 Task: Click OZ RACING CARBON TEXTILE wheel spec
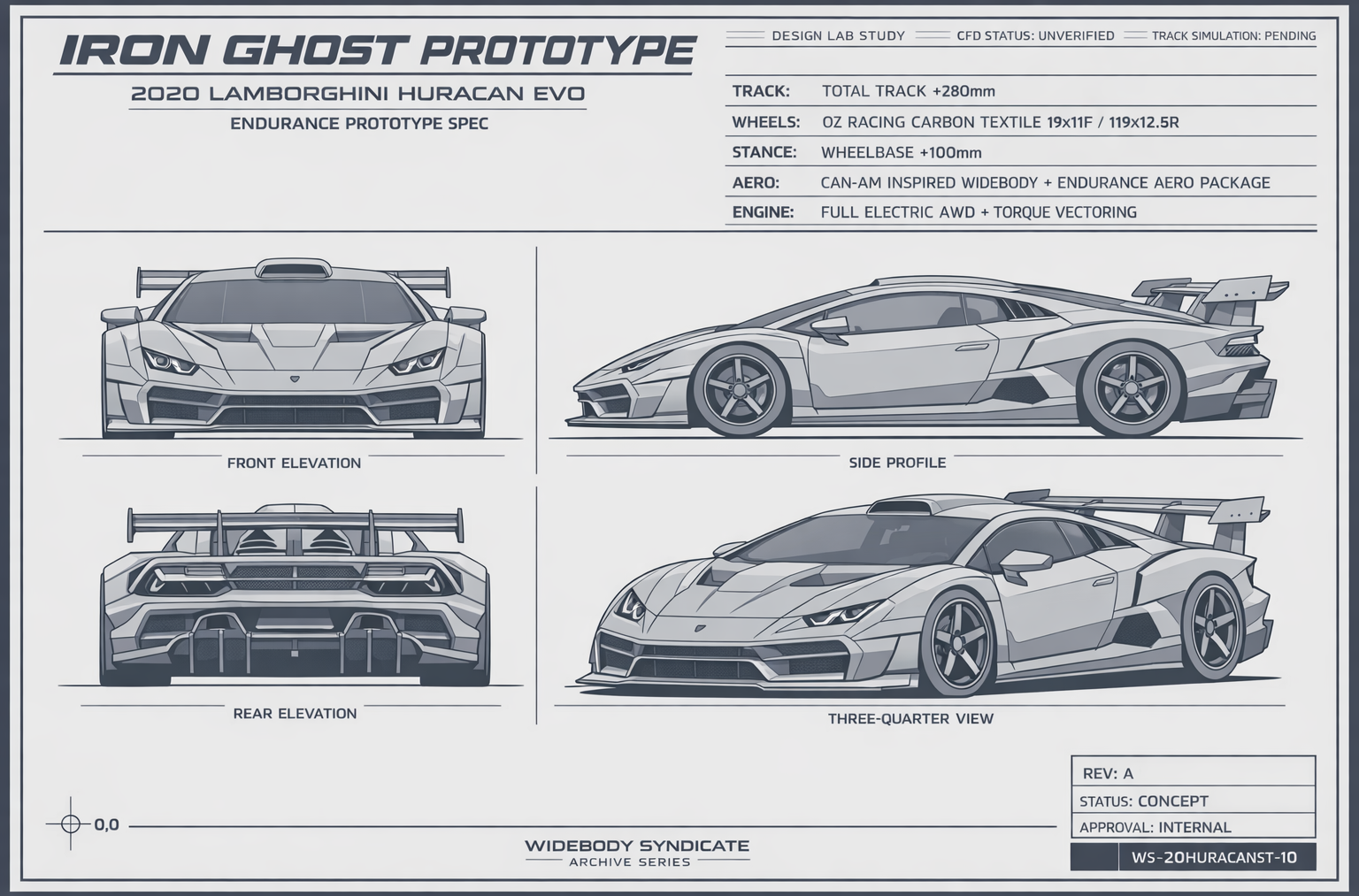[1001, 122]
